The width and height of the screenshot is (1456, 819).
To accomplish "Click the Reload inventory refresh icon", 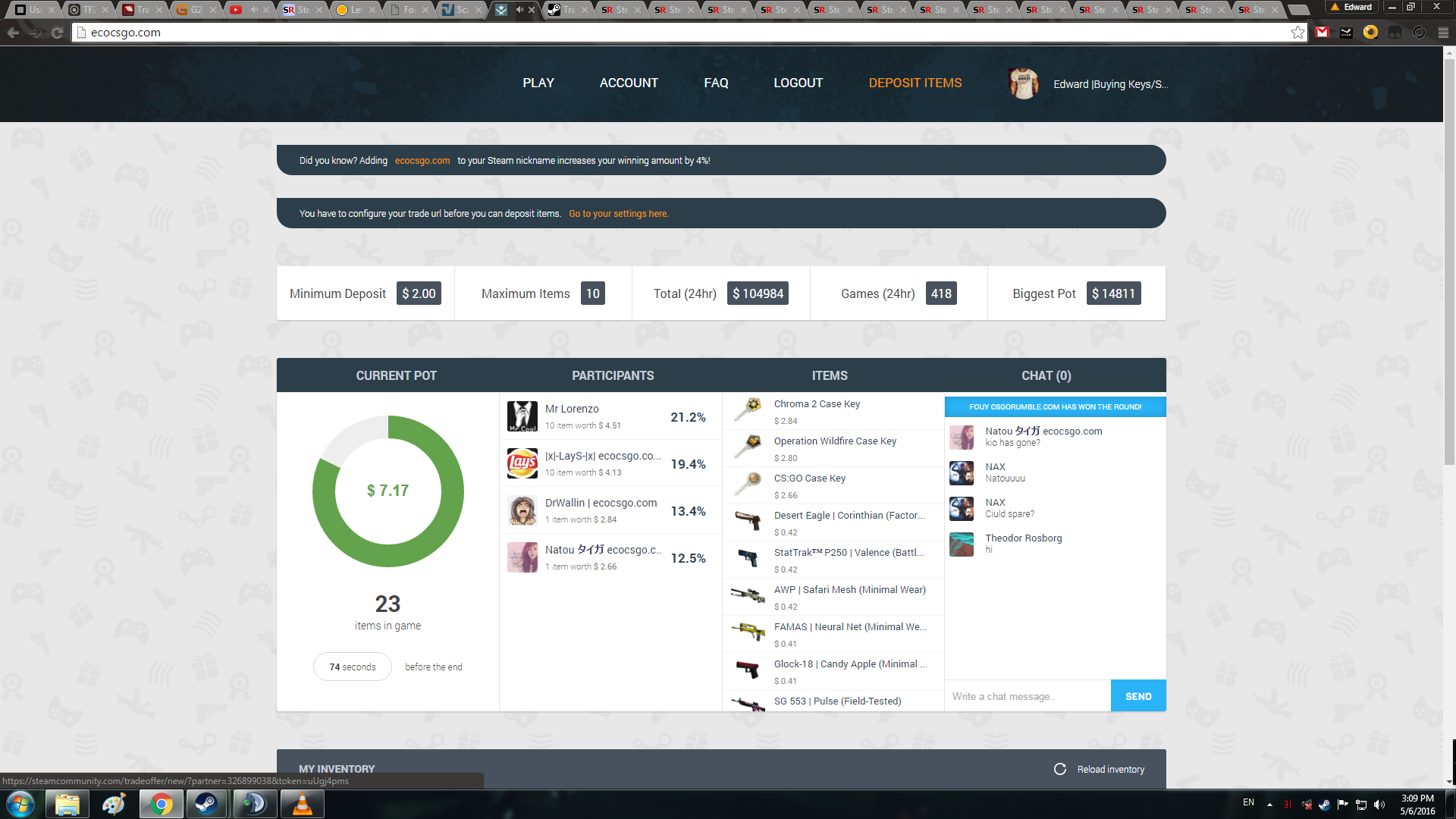I will coord(1060,769).
